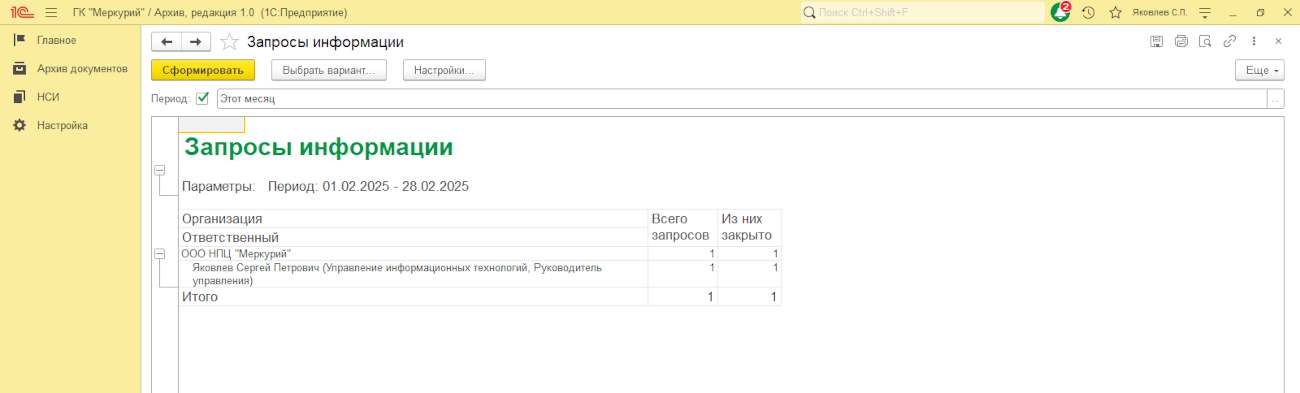The image size is (1300, 393).
Task: Click the green Запросы информации report title
Action: click(x=319, y=147)
